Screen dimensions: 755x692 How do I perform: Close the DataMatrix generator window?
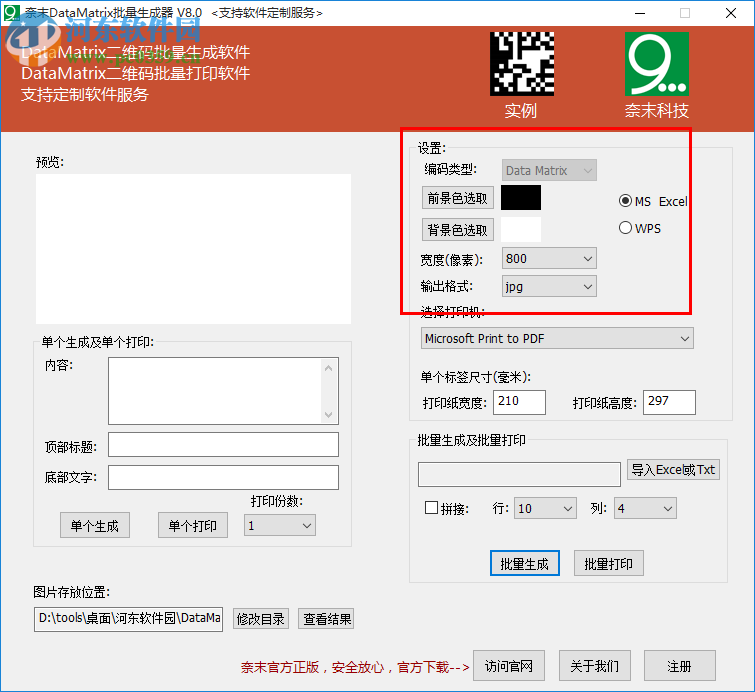click(730, 13)
